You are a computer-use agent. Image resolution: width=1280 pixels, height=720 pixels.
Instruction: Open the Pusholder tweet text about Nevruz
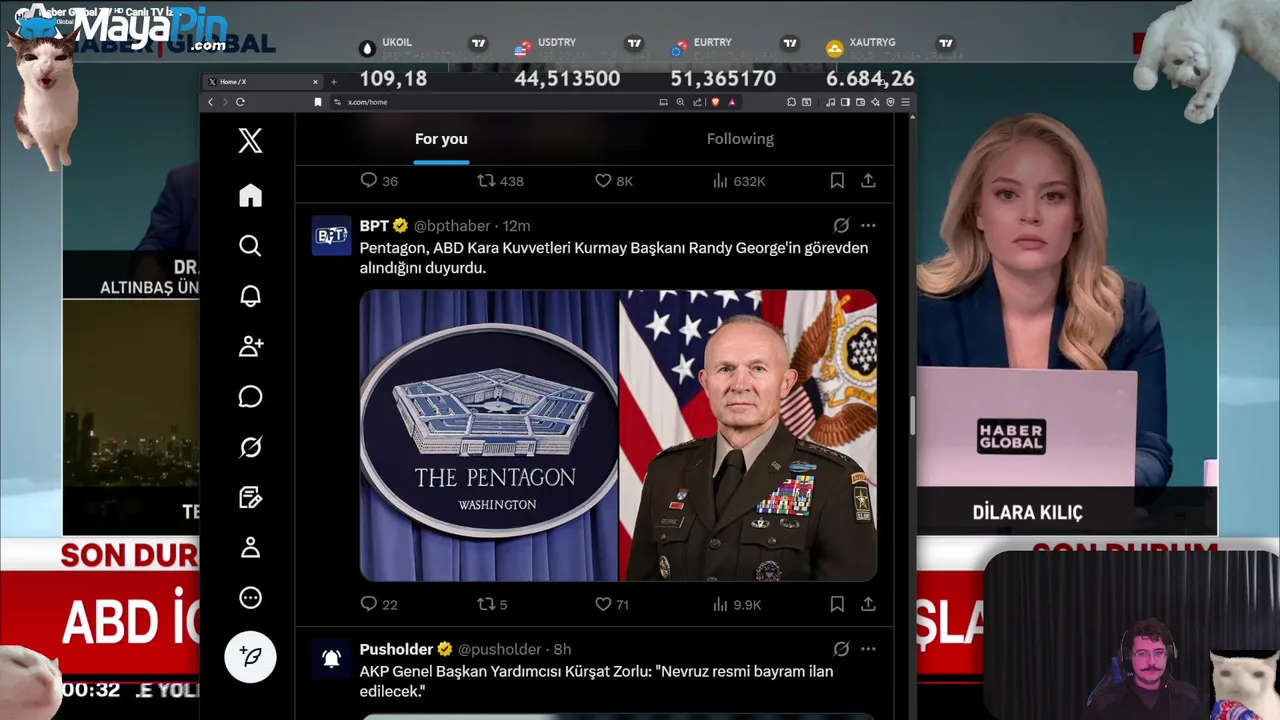click(x=596, y=681)
